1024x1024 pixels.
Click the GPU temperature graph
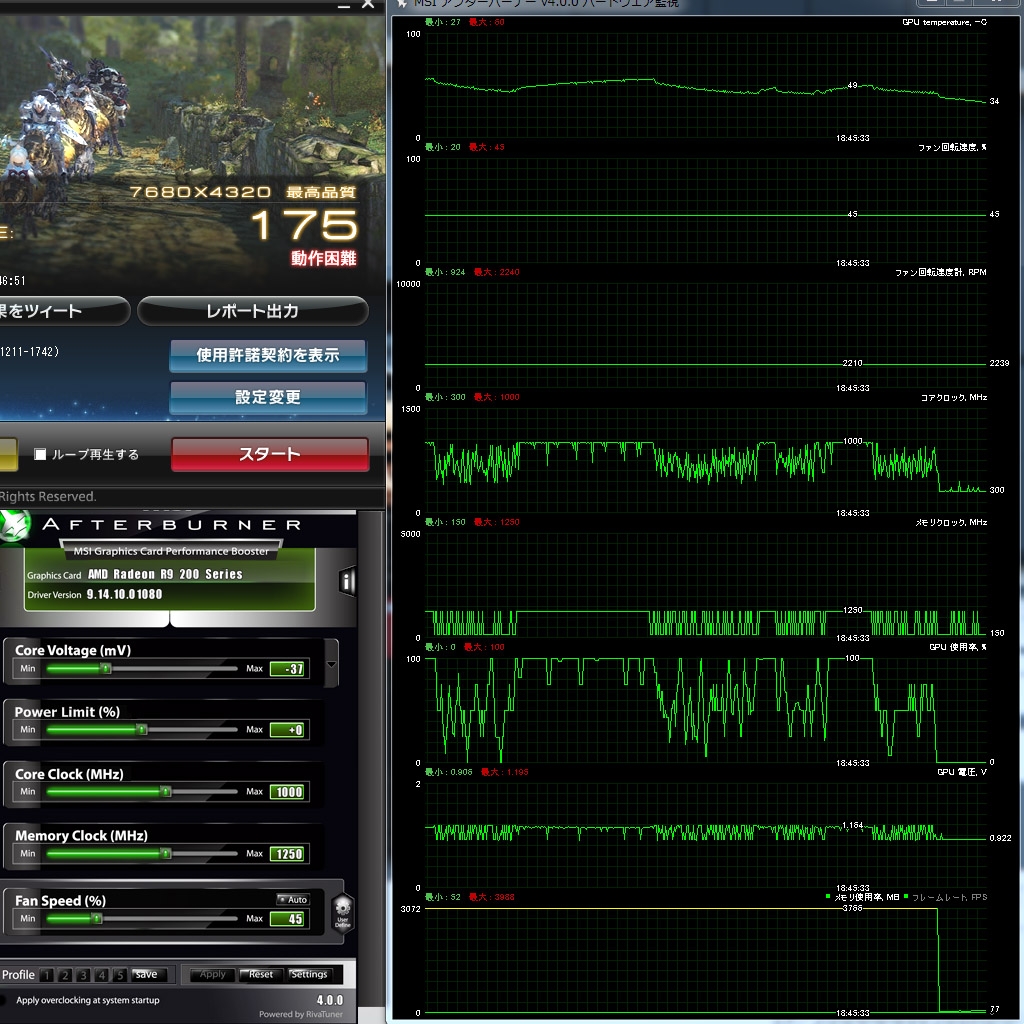pyautogui.click(x=705, y=86)
